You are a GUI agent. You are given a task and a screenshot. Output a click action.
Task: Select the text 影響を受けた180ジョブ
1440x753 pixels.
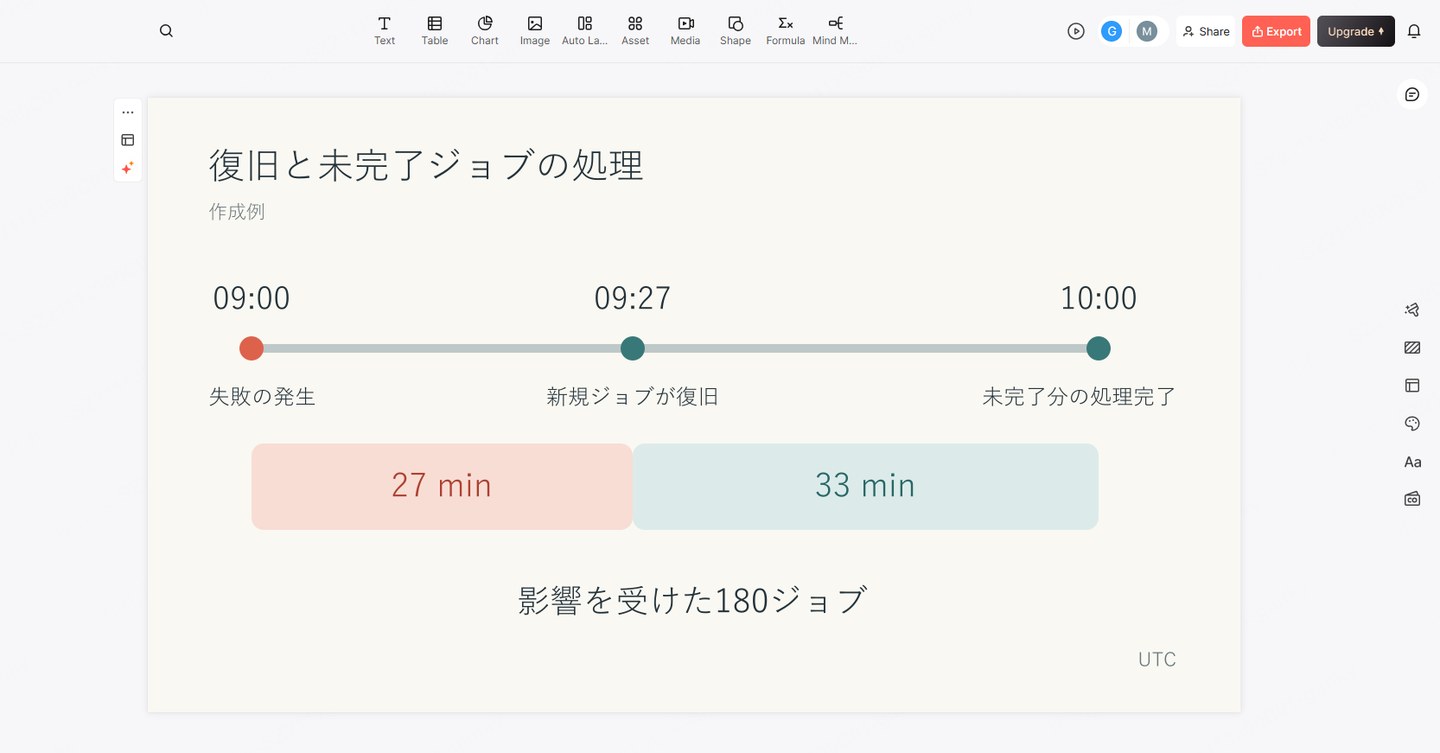[692, 601]
